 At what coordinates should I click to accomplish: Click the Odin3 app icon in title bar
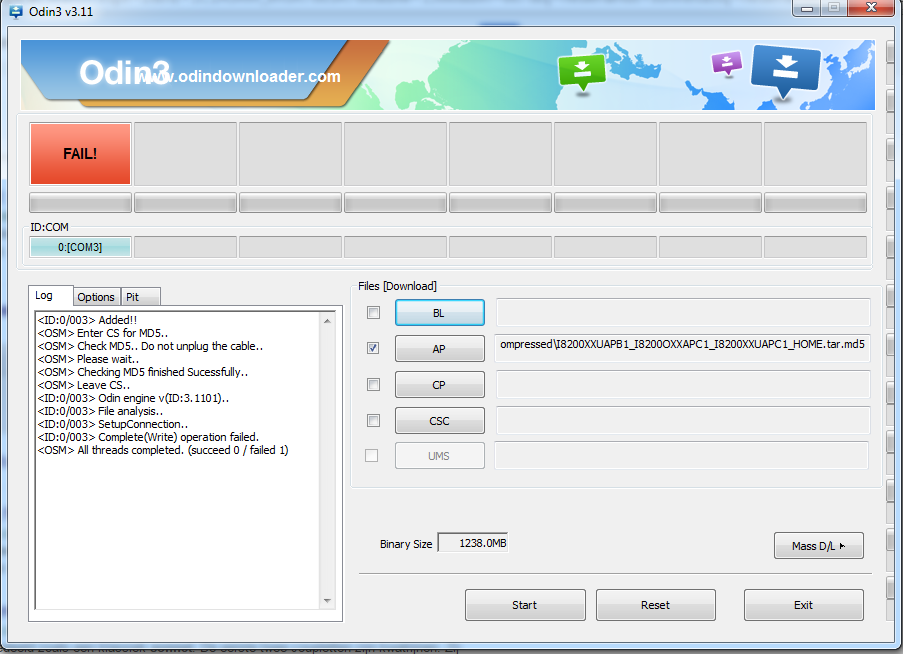click(16, 11)
